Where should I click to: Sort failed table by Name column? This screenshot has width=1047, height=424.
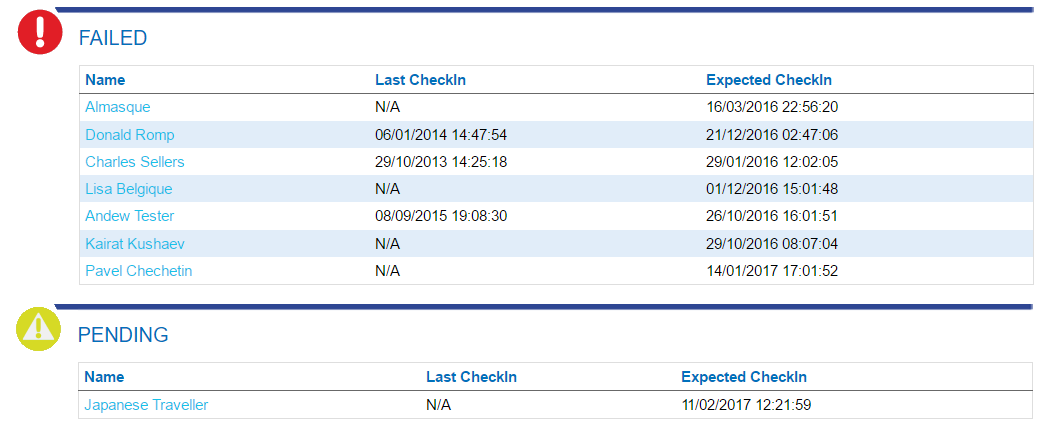(x=105, y=80)
